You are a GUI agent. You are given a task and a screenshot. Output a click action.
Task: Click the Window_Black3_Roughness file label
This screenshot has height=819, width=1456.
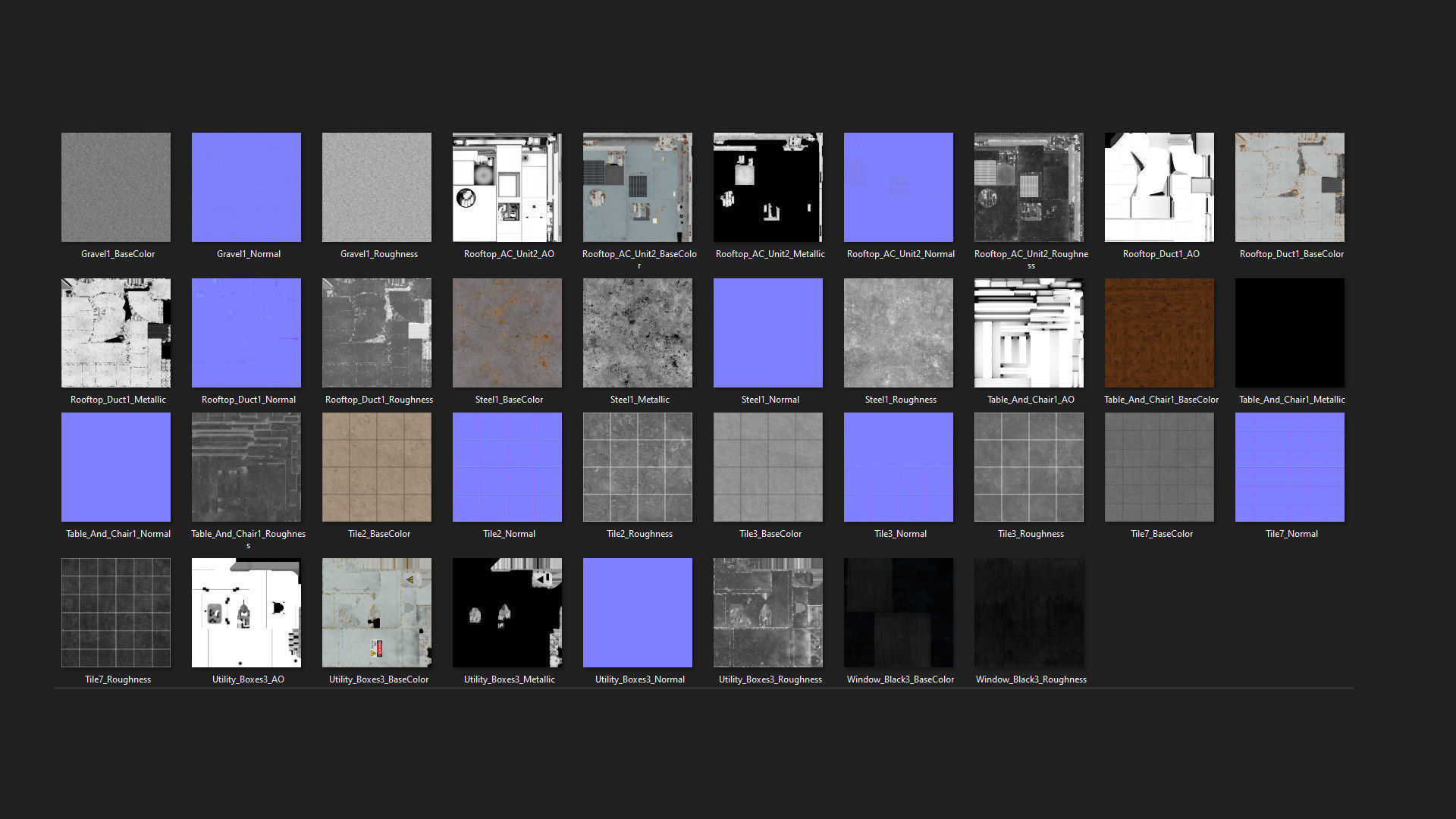click(x=1031, y=679)
